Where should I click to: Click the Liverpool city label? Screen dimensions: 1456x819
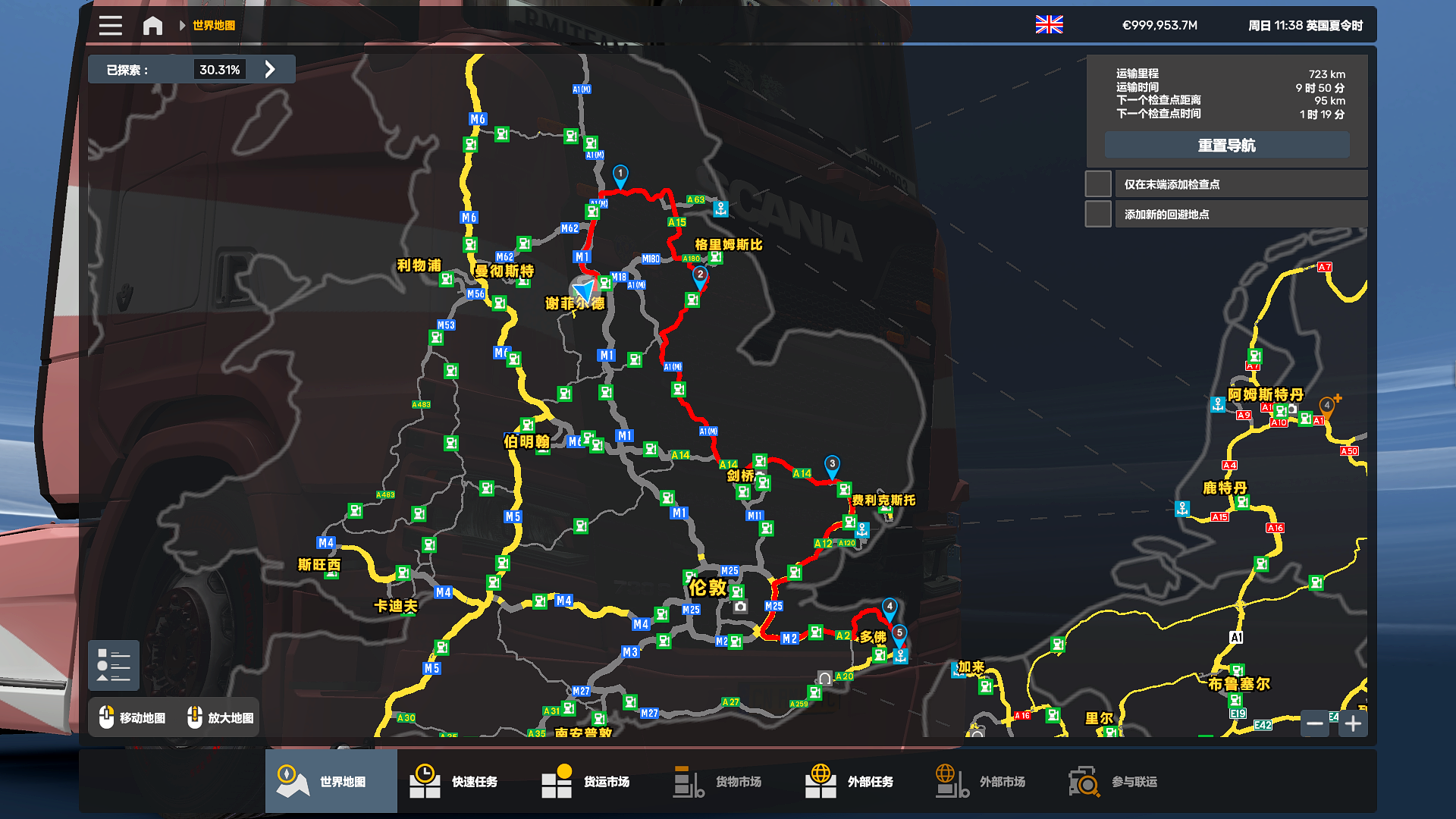click(419, 265)
